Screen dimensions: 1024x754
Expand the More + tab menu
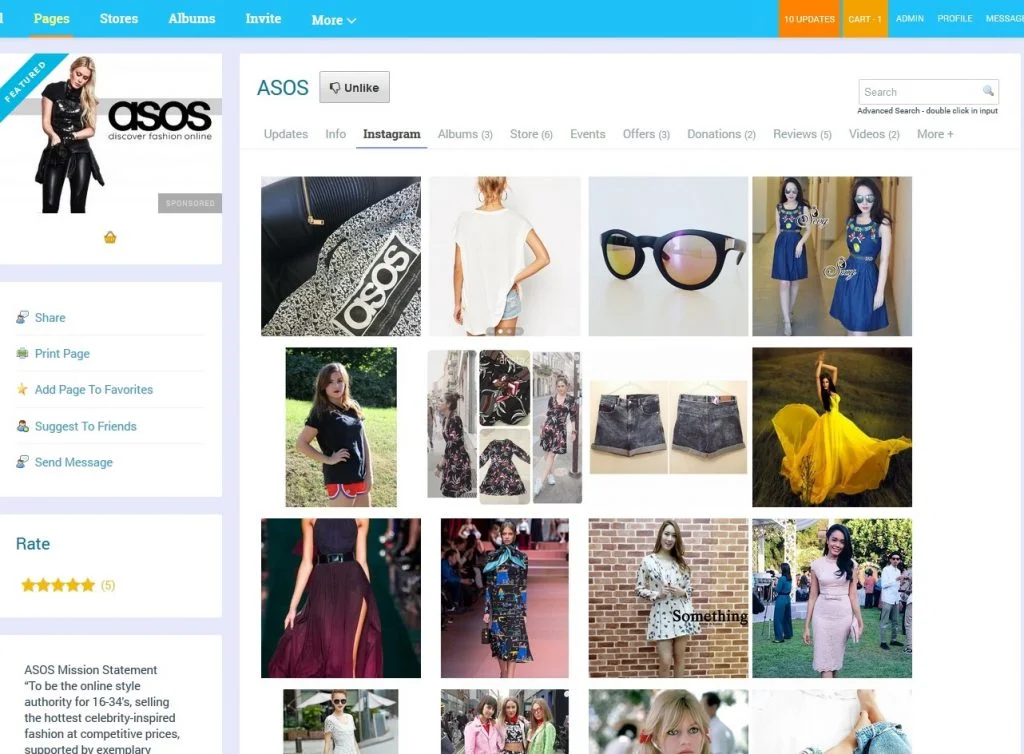[935, 134]
